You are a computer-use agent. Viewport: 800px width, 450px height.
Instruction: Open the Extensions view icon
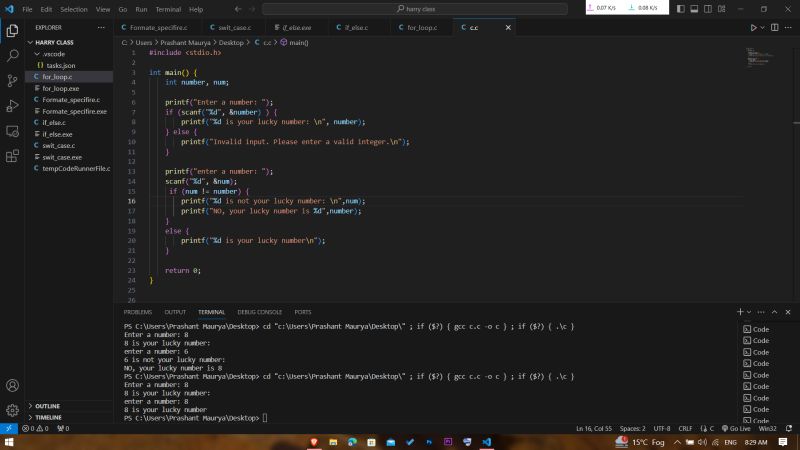click(12, 156)
